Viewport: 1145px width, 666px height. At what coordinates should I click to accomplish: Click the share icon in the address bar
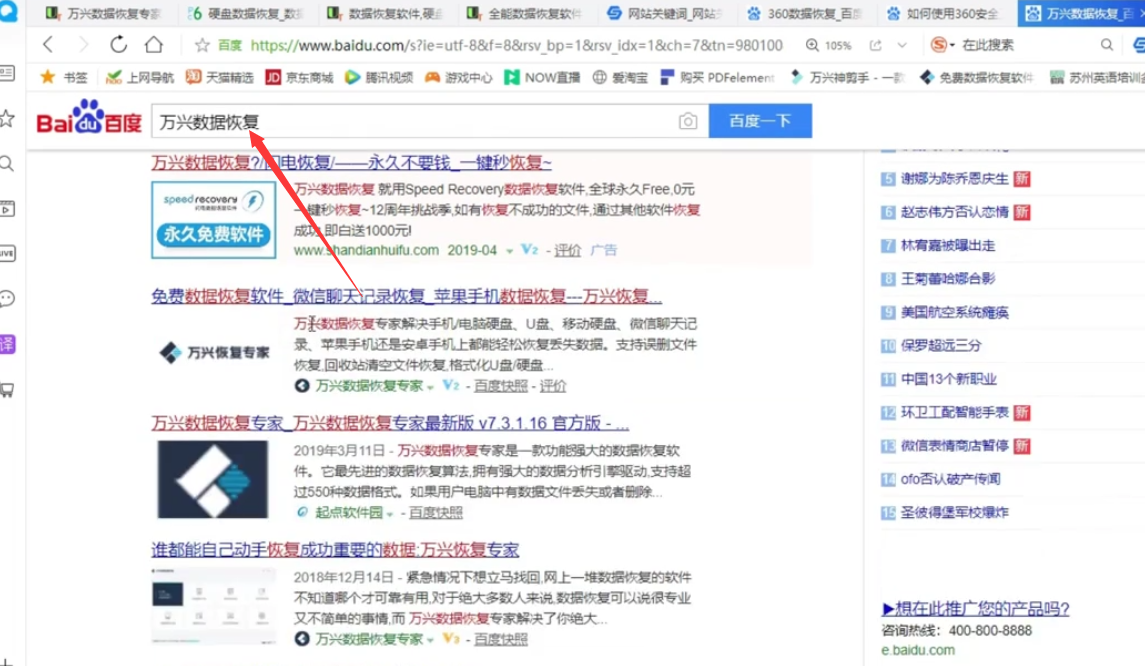click(x=876, y=45)
